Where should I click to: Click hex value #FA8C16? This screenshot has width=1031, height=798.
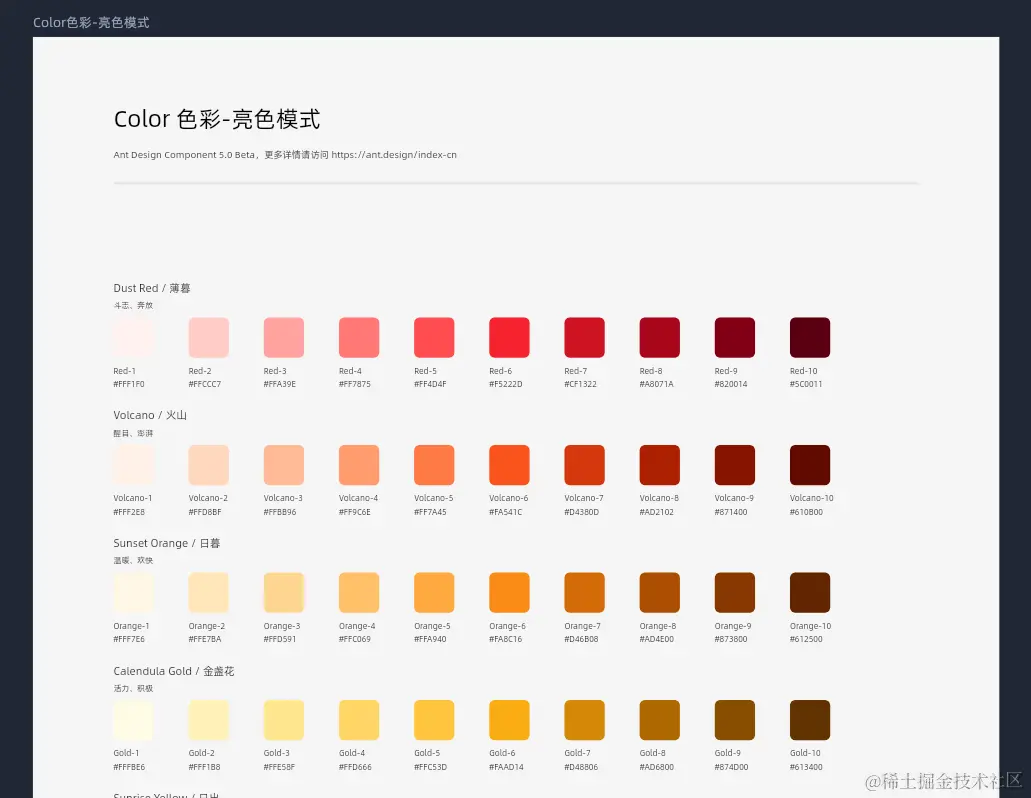point(506,639)
